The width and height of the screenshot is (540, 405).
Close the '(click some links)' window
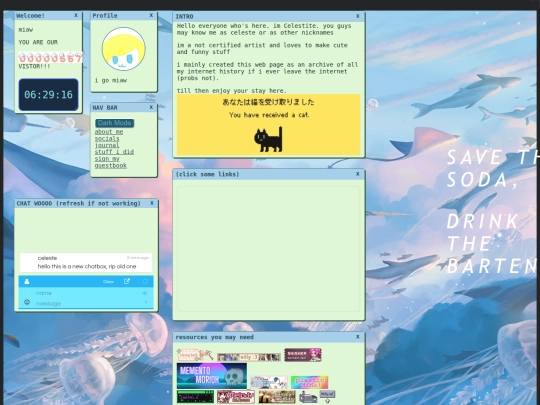pyautogui.click(x=357, y=174)
